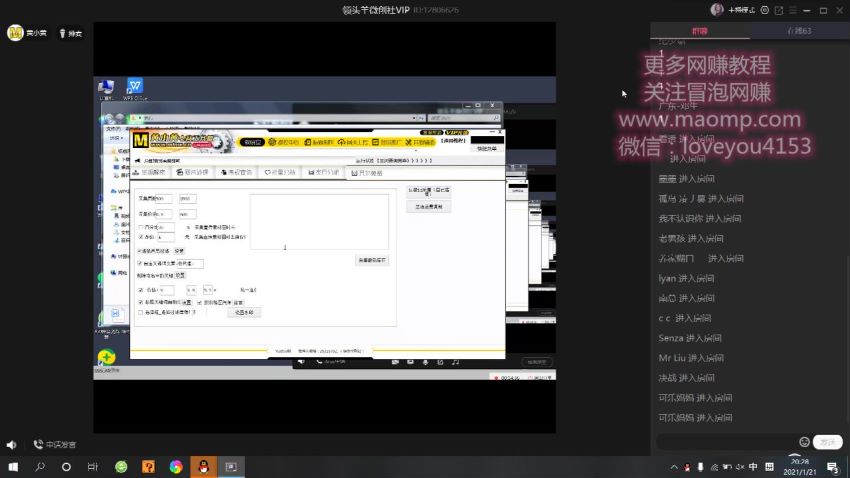Open the emoji picker next to chat input
The width and height of the screenshot is (850, 478).
(804, 442)
